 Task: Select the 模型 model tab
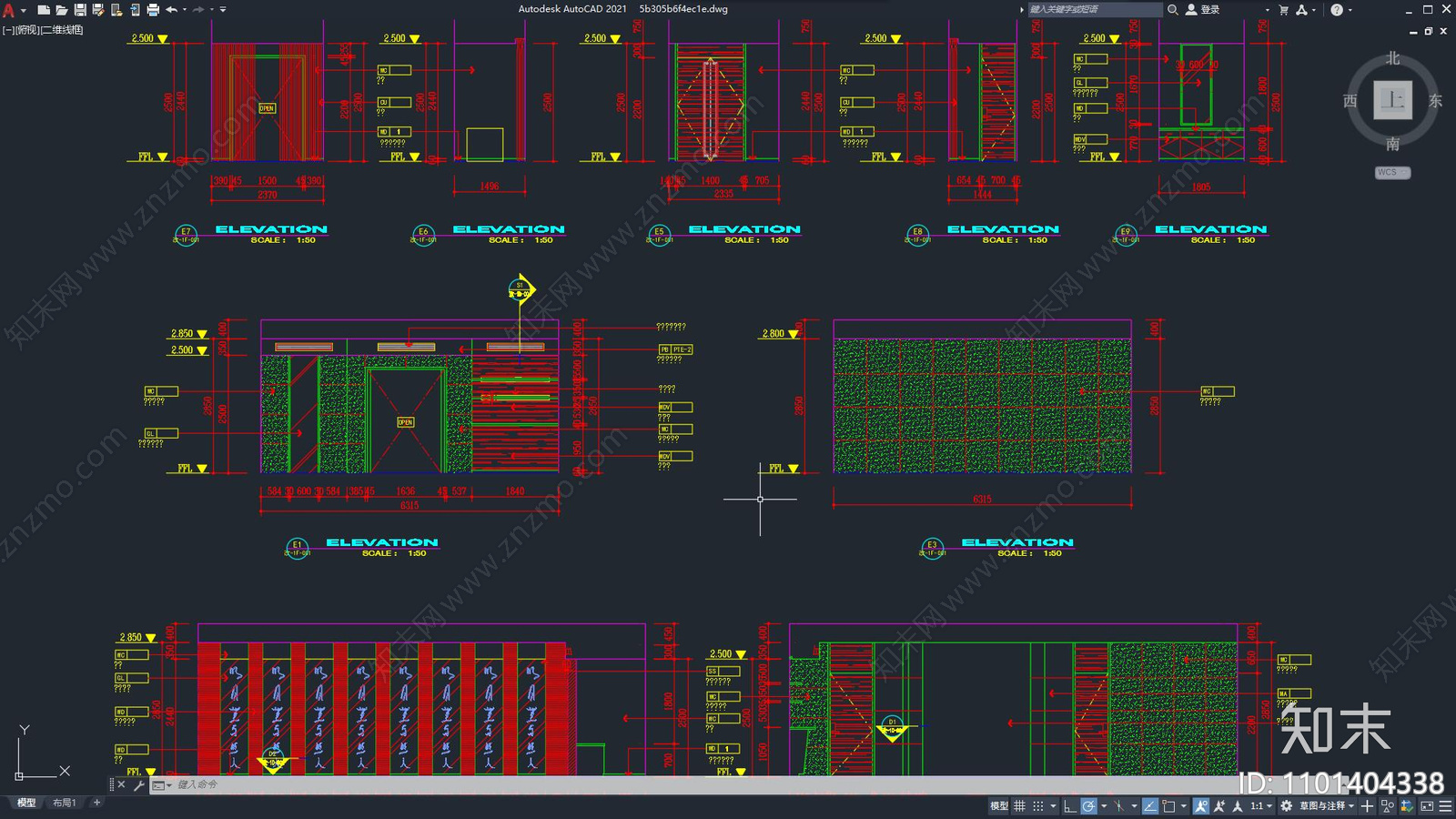click(26, 803)
